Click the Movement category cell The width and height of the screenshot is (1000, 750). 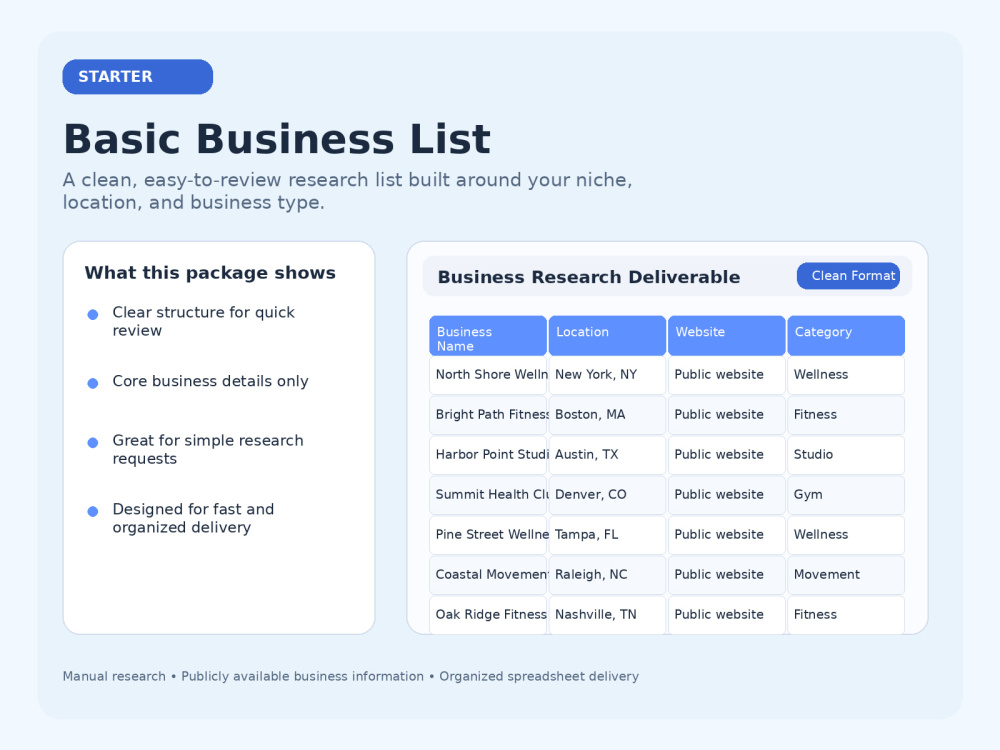pyautogui.click(x=846, y=575)
